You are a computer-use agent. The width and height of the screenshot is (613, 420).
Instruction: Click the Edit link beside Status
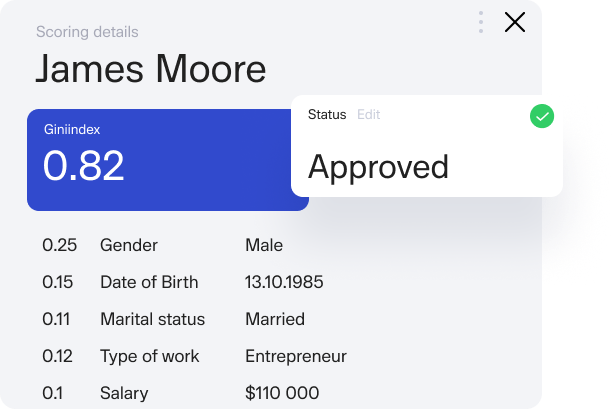[369, 115]
